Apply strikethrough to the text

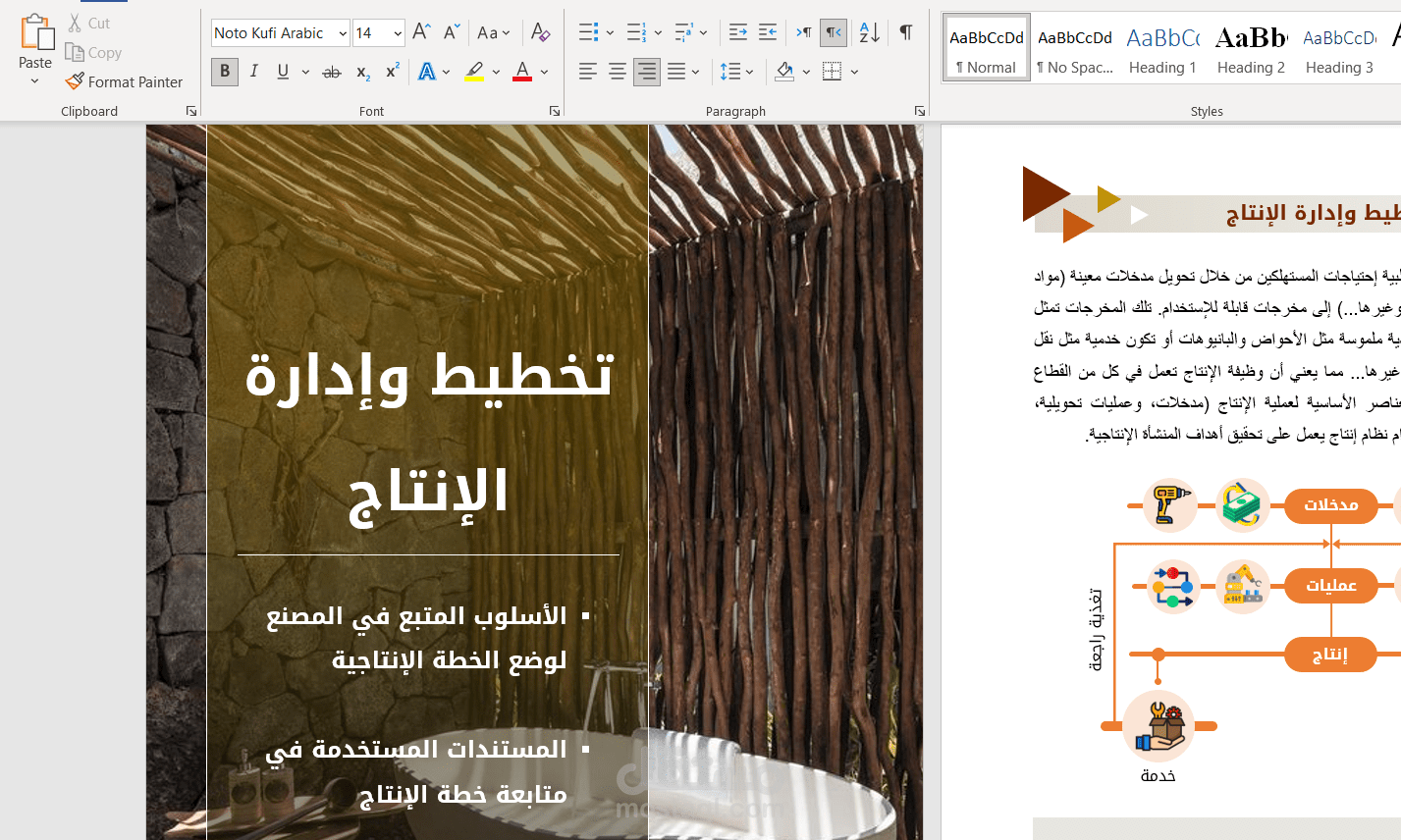(x=332, y=72)
